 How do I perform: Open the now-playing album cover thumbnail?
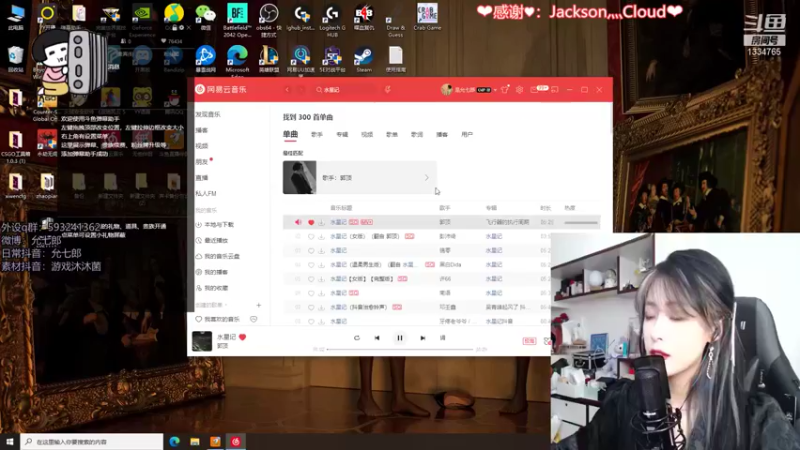(x=202, y=341)
